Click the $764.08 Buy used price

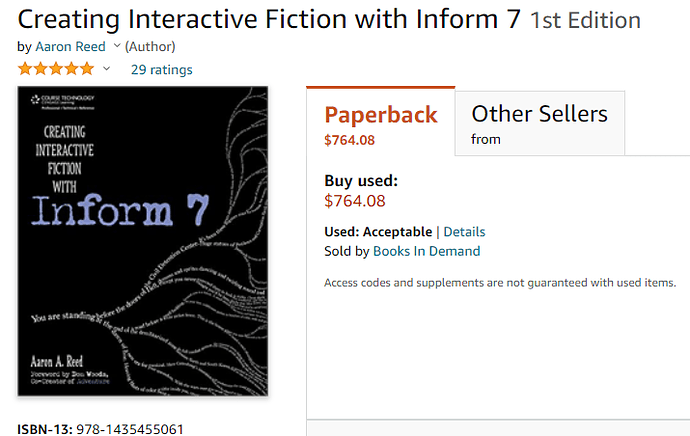pyautogui.click(x=355, y=201)
